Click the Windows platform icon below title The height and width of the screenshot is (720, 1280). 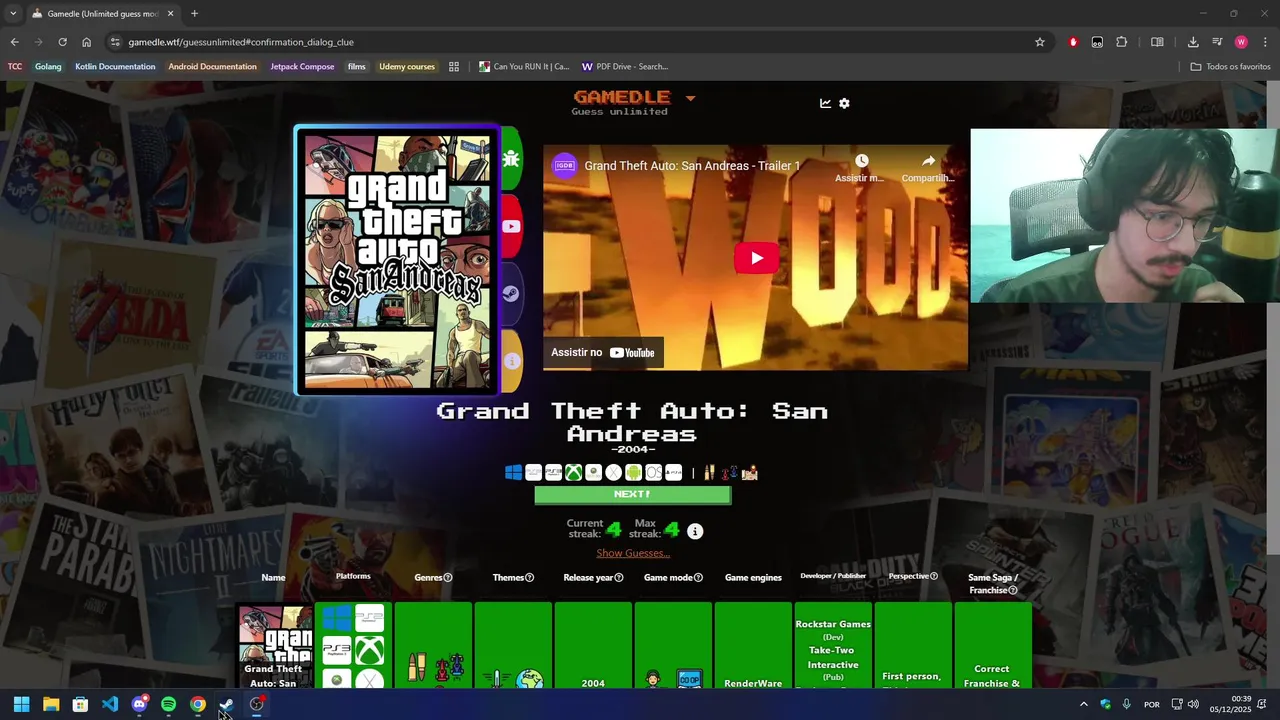tap(513, 473)
